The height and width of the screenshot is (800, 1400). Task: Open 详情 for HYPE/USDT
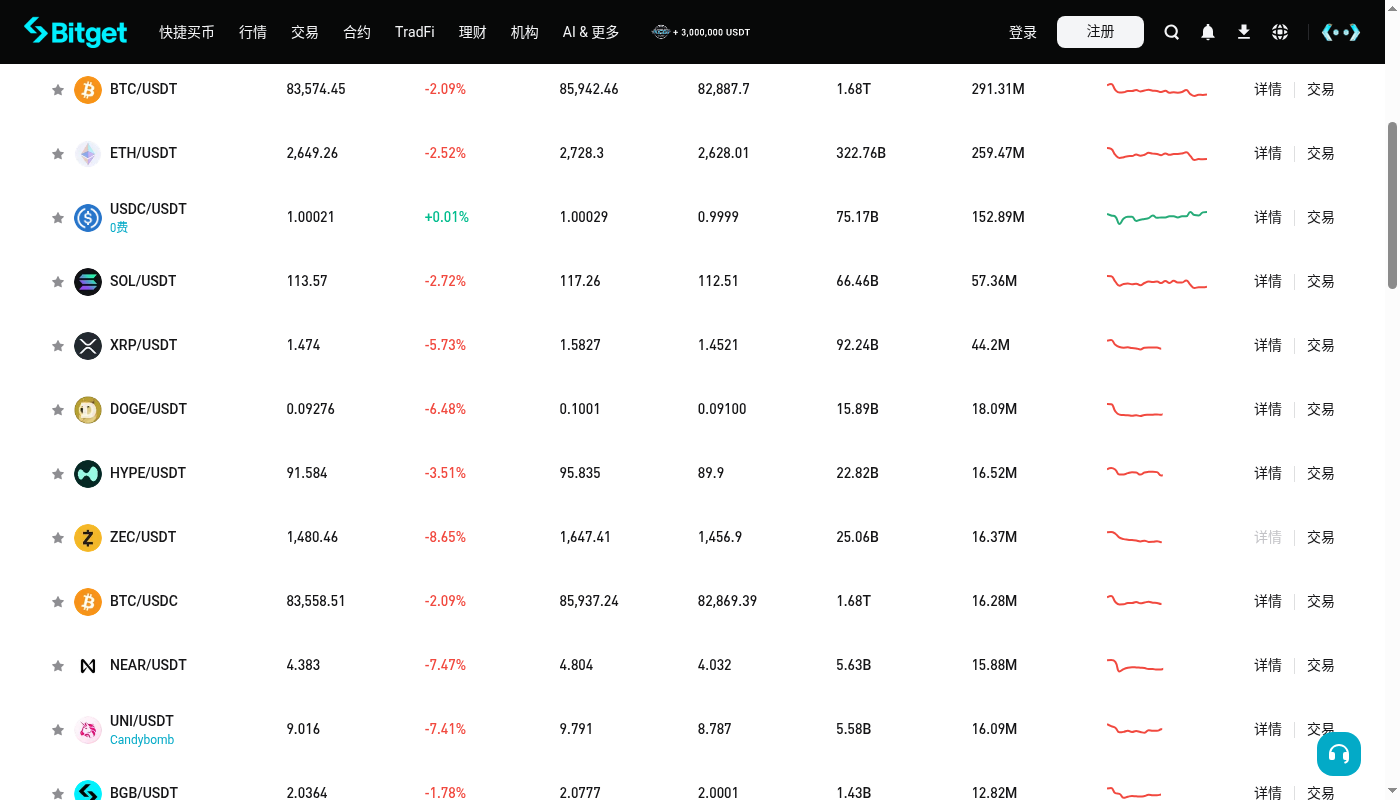1268,473
